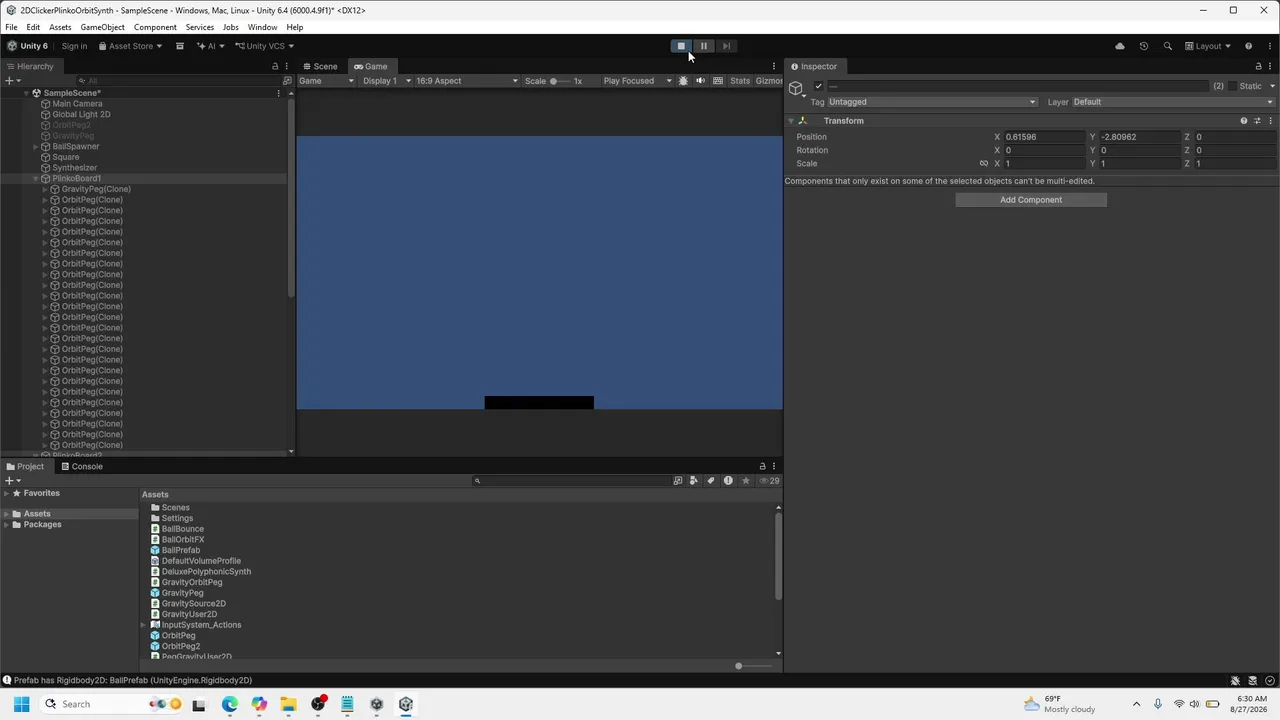Toggle the Inspector panel lock

click(1258, 67)
